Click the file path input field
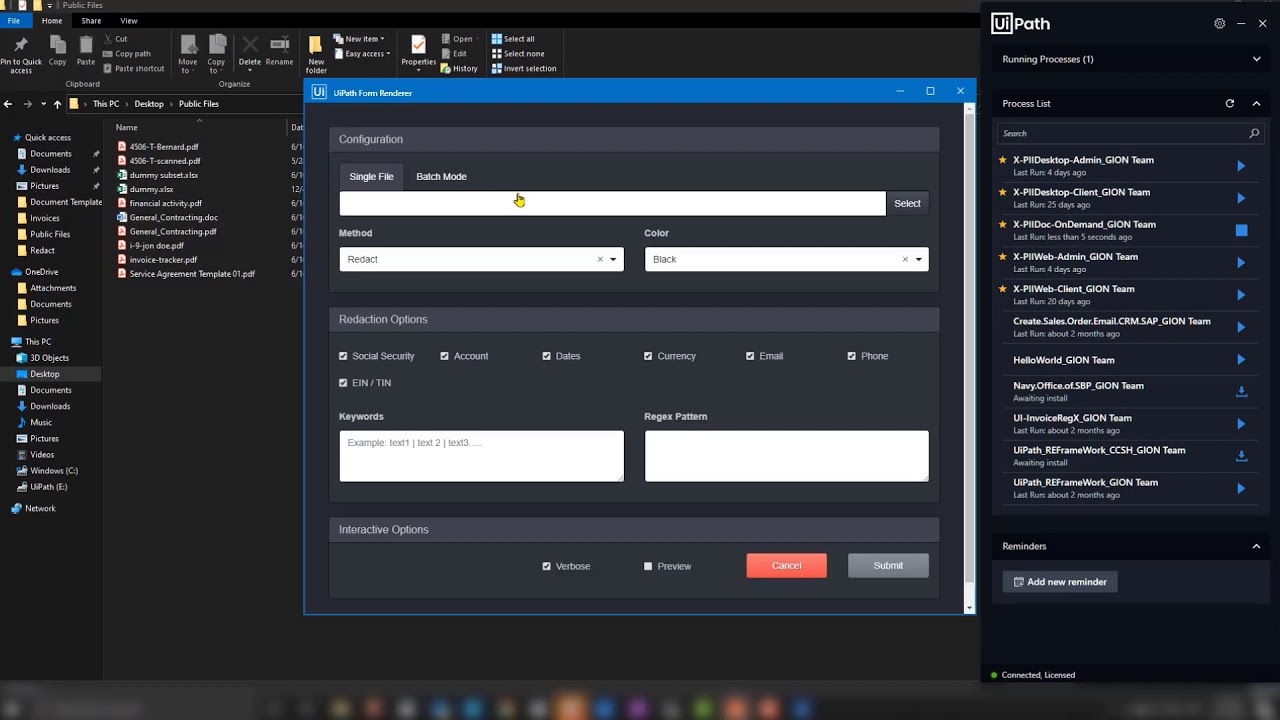This screenshot has width=1280, height=720. [612, 204]
